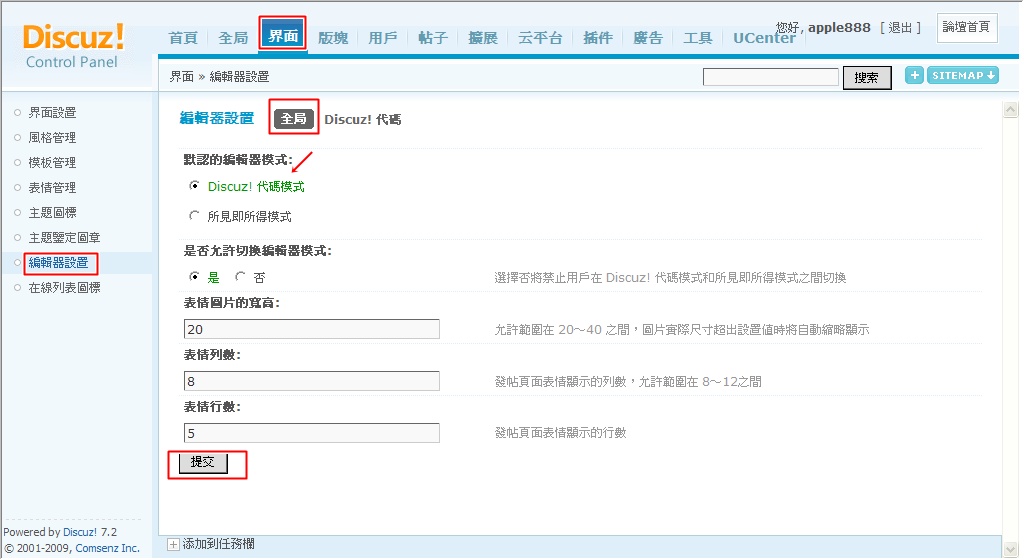Open the 工具 top menu
This screenshot has width=1024, height=560.
point(697,38)
